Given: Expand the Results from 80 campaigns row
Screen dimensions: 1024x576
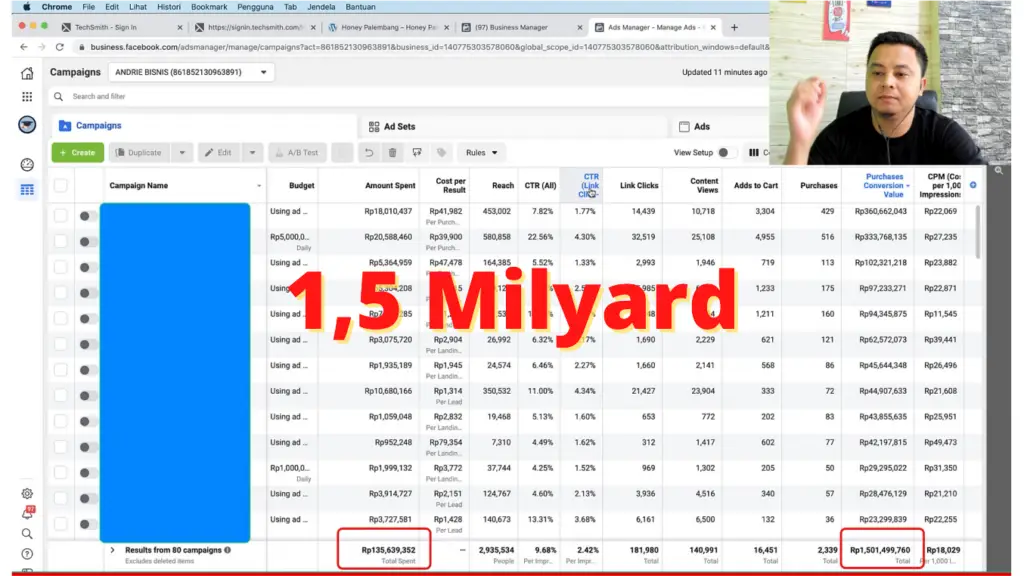Looking at the screenshot, I should coord(112,549).
